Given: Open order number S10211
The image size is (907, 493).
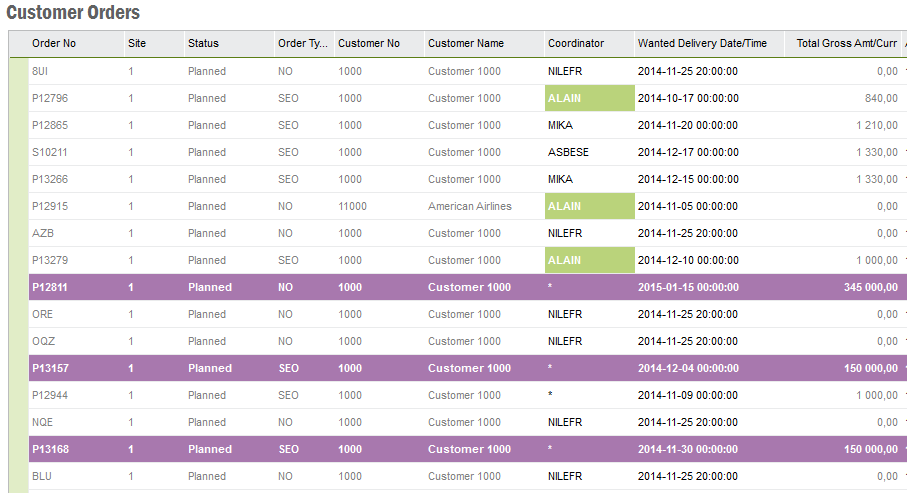Looking at the screenshot, I should (x=50, y=152).
